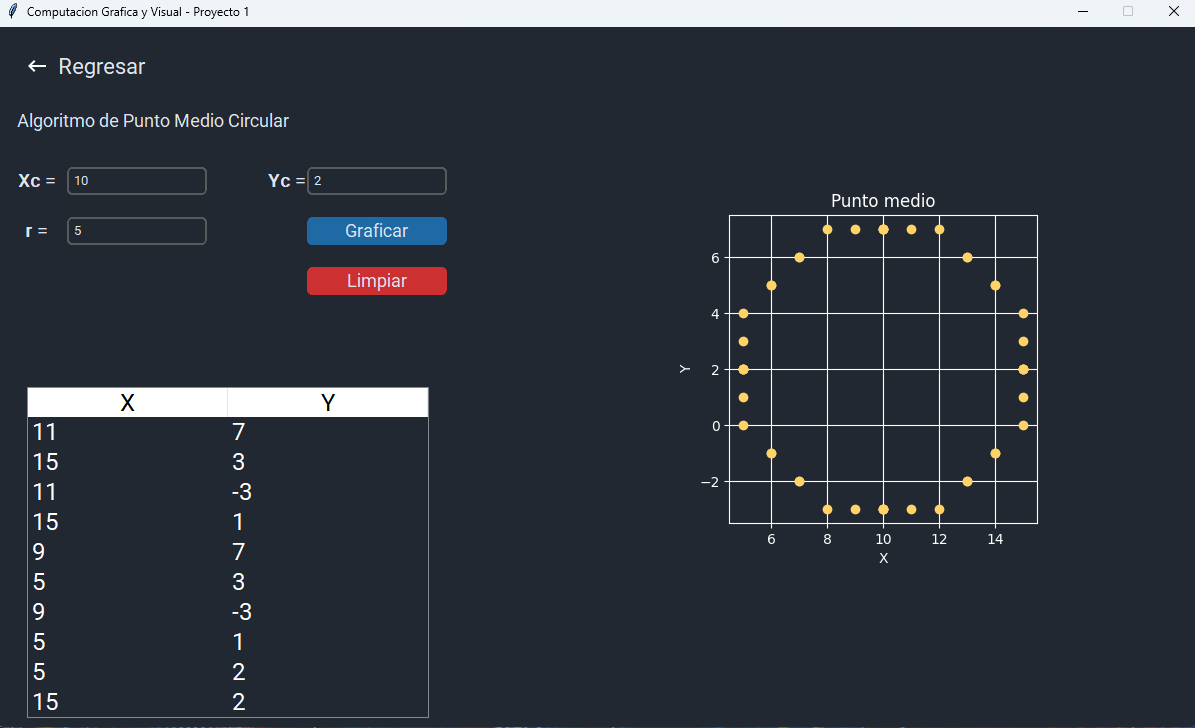
Task: Focus the r radius input field
Action: pos(136,231)
